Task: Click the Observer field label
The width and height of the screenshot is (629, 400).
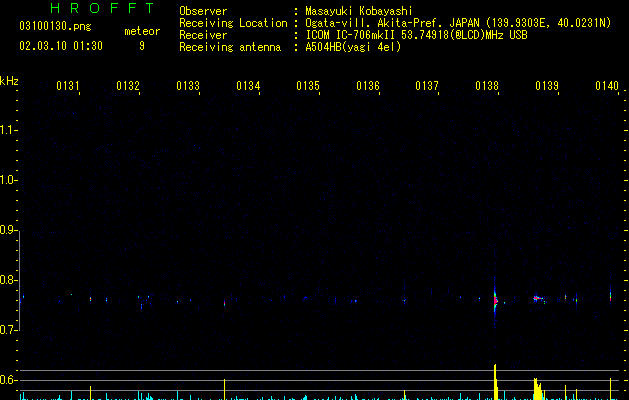Action: pyautogui.click(x=203, y=11)
